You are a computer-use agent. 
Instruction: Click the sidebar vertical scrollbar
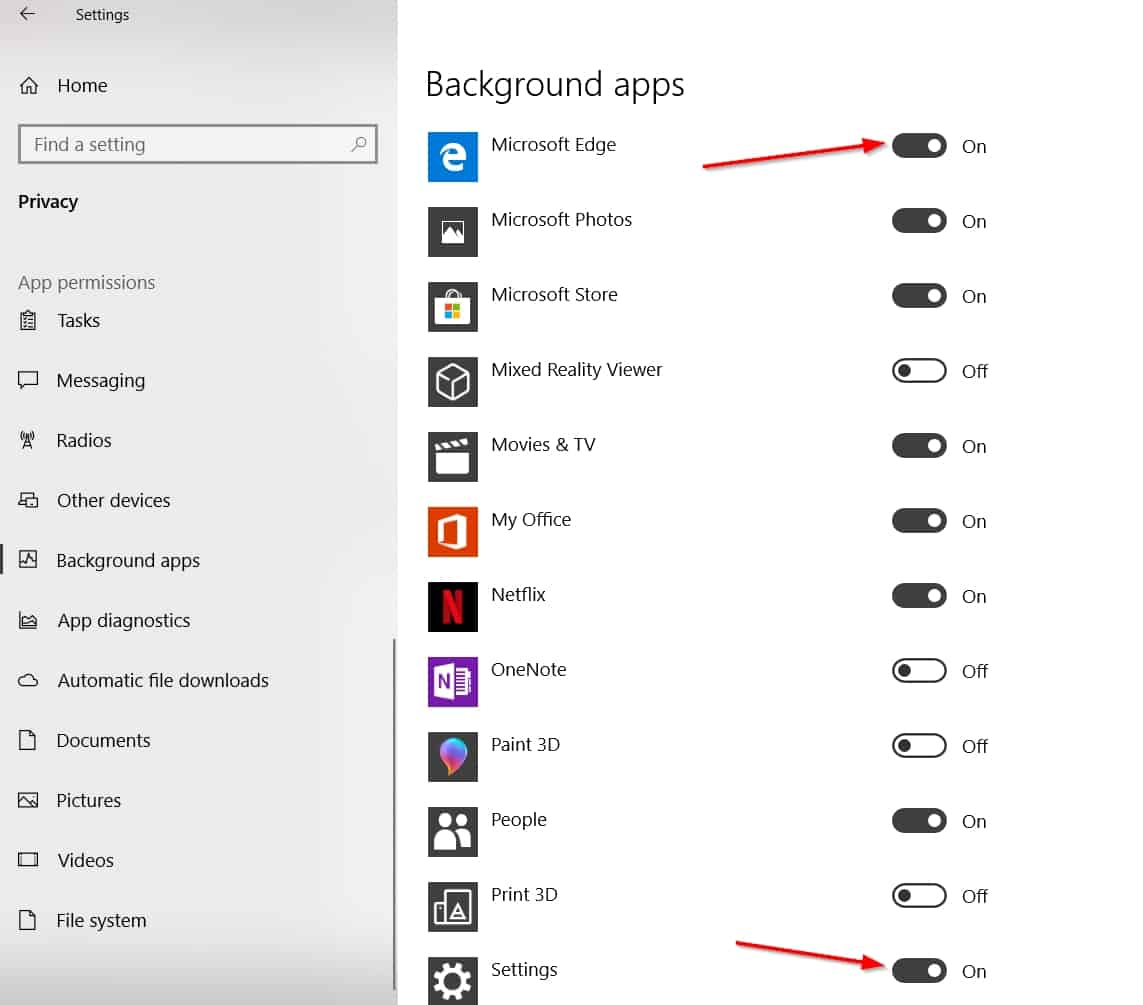point(394,813)
